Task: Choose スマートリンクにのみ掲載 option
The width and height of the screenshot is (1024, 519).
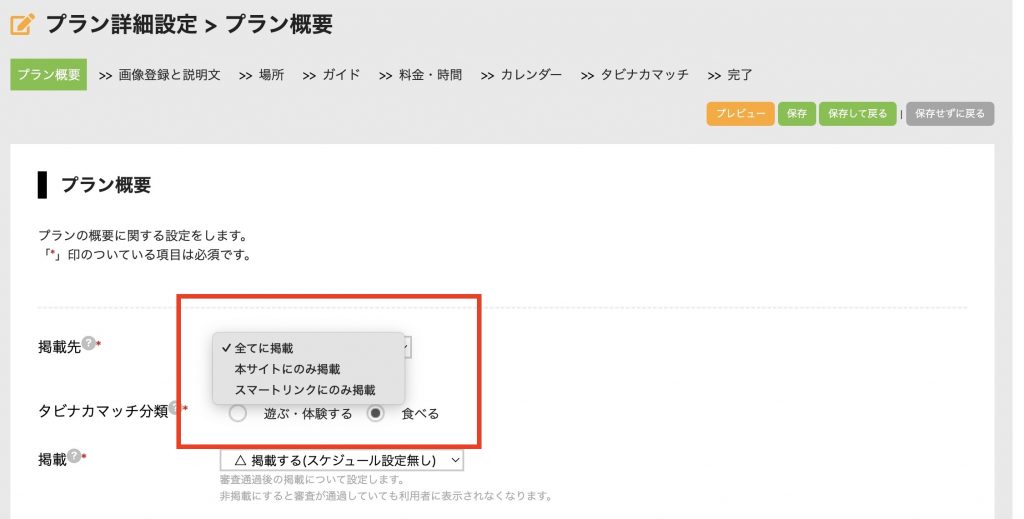Action: point(304,389)
